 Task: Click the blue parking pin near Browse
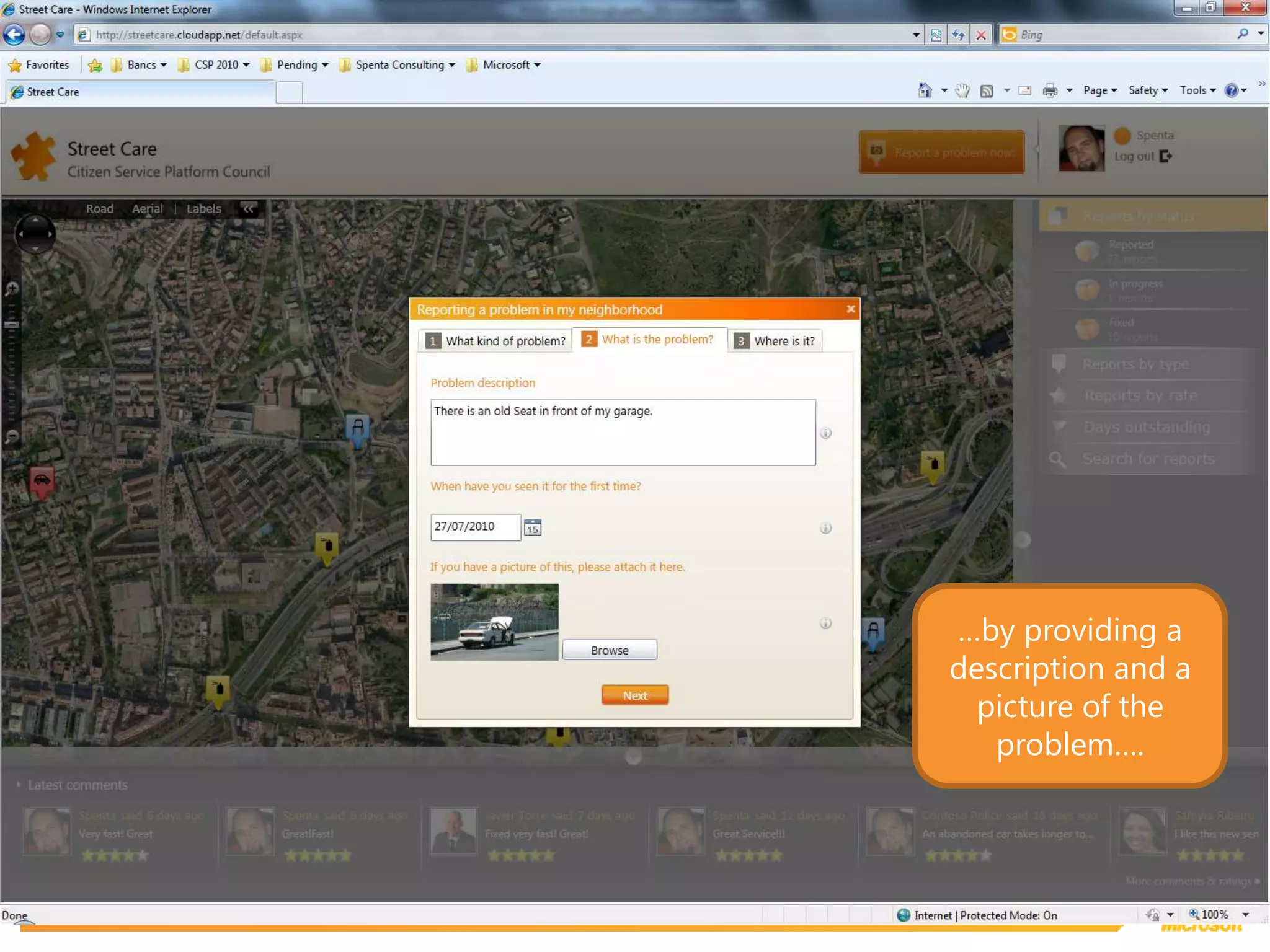[873, 633]
